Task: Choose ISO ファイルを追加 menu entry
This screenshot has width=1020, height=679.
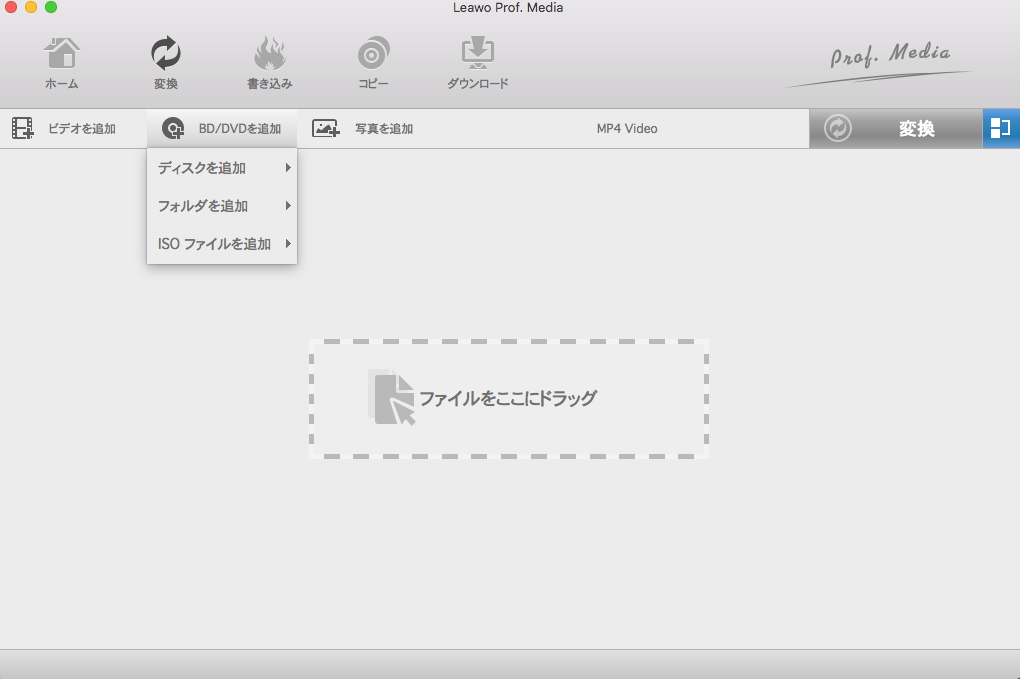Action: click(222, 243)
